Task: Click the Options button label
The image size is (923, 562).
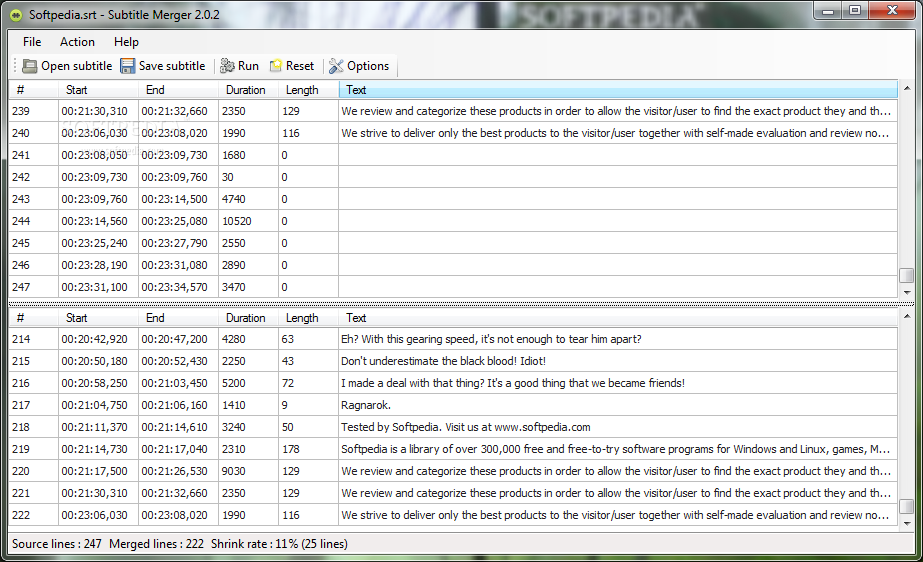Action: point(368,66)
